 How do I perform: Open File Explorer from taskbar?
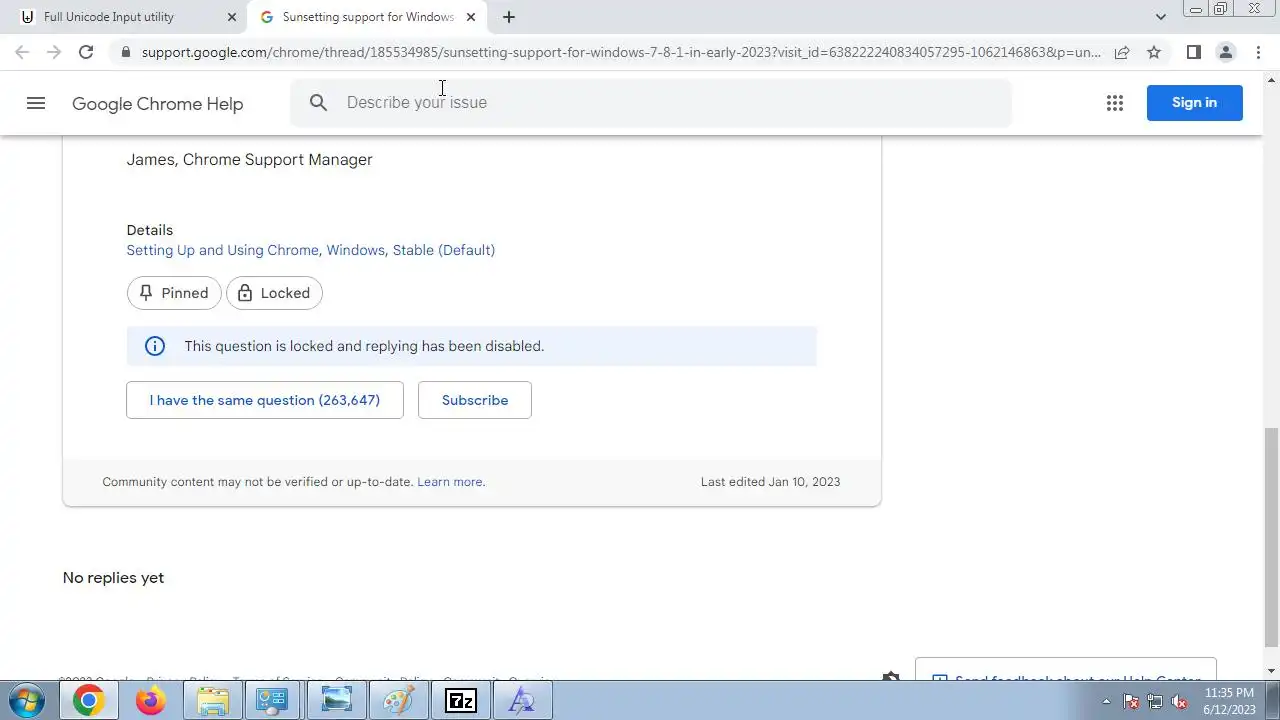(212, 701)
